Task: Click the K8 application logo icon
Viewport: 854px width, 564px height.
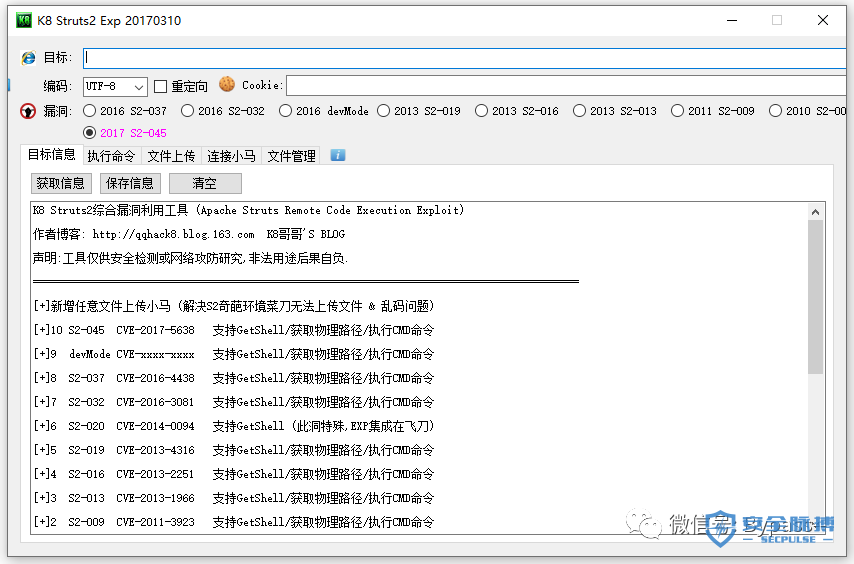Action: coord(23,21)
